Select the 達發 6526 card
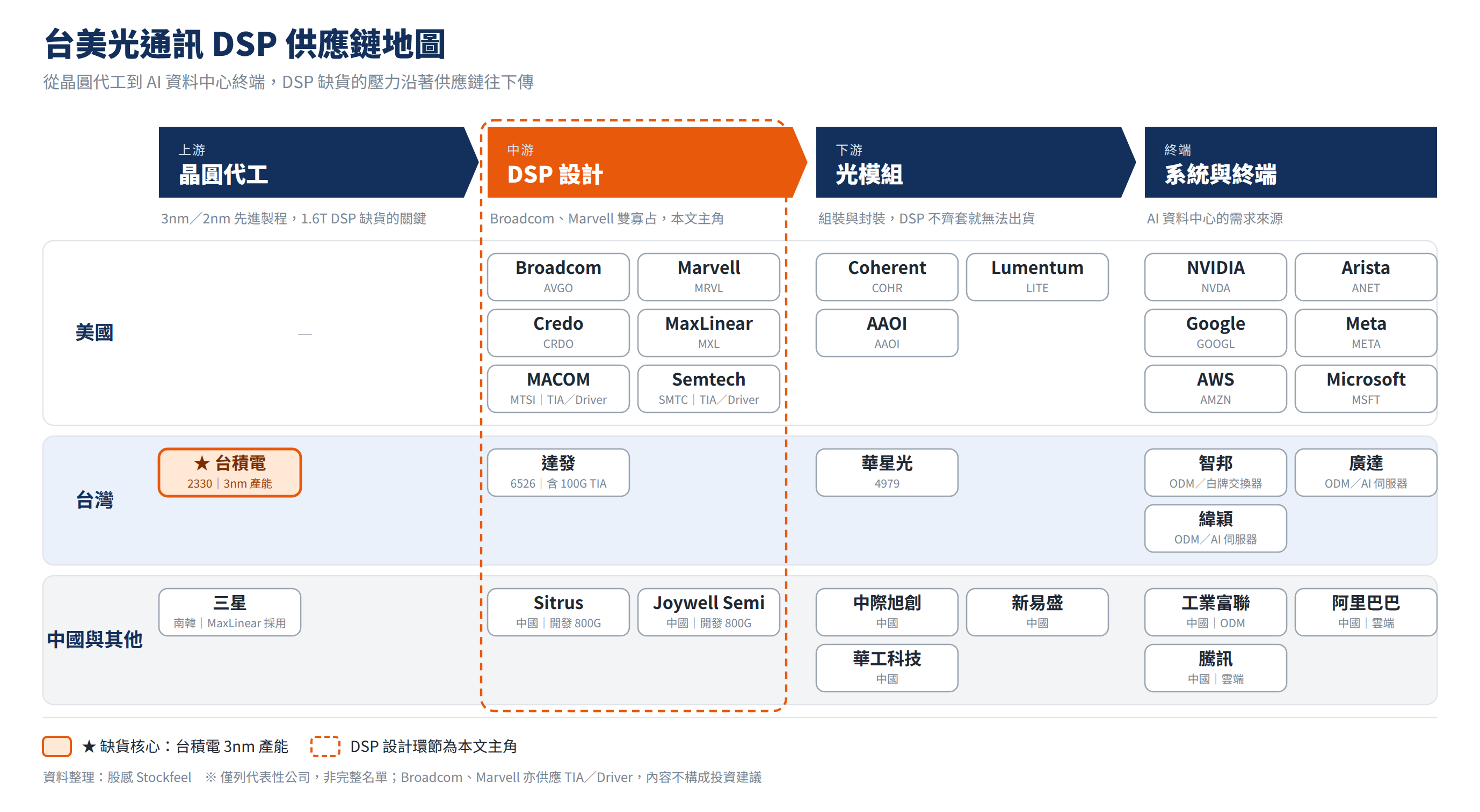This screenshot has width=1480, height=812. (x=558, y=473)
